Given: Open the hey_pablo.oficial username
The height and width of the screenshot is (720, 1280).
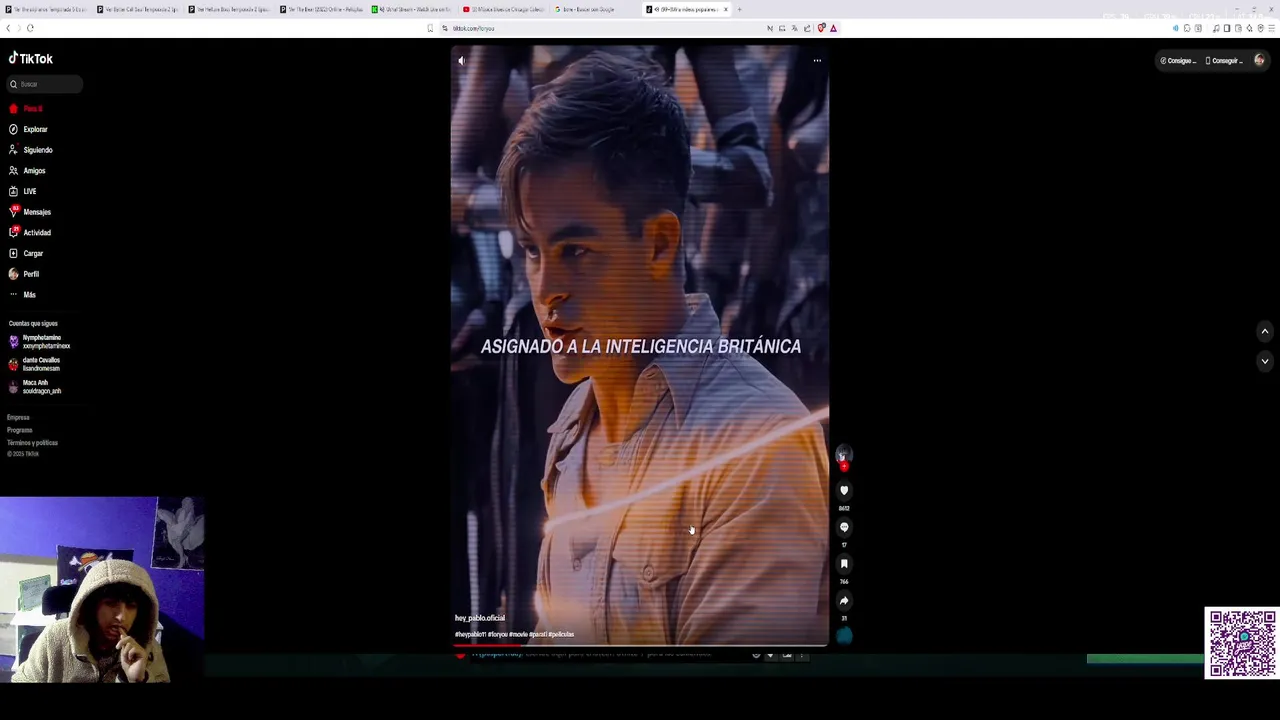Looking at the screenshot, I should click(x=480, y=618).
